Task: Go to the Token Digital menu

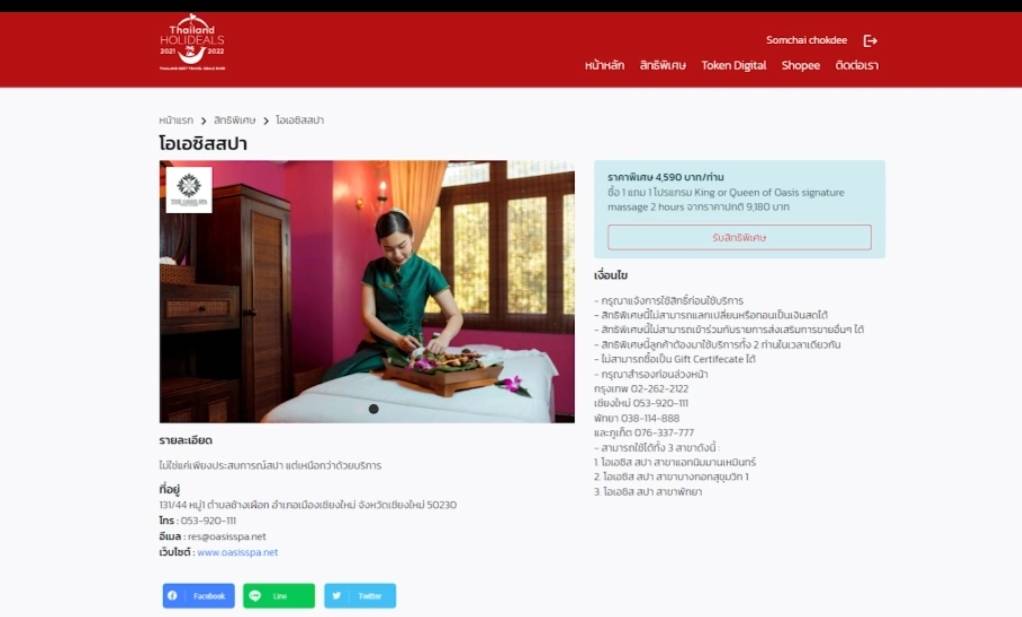Action: click(x=733, y=65)
